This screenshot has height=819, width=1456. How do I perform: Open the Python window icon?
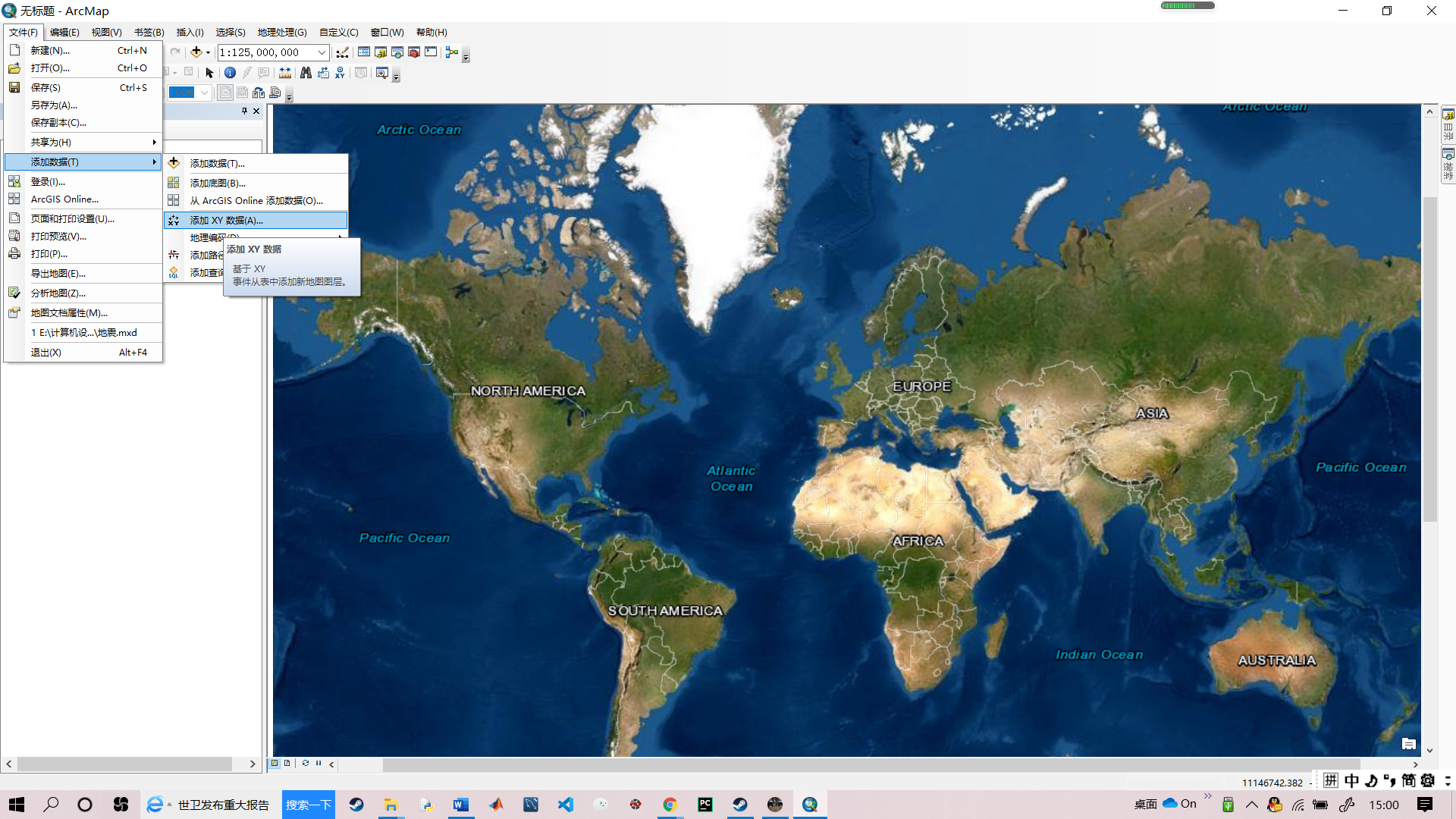[431, 52]
